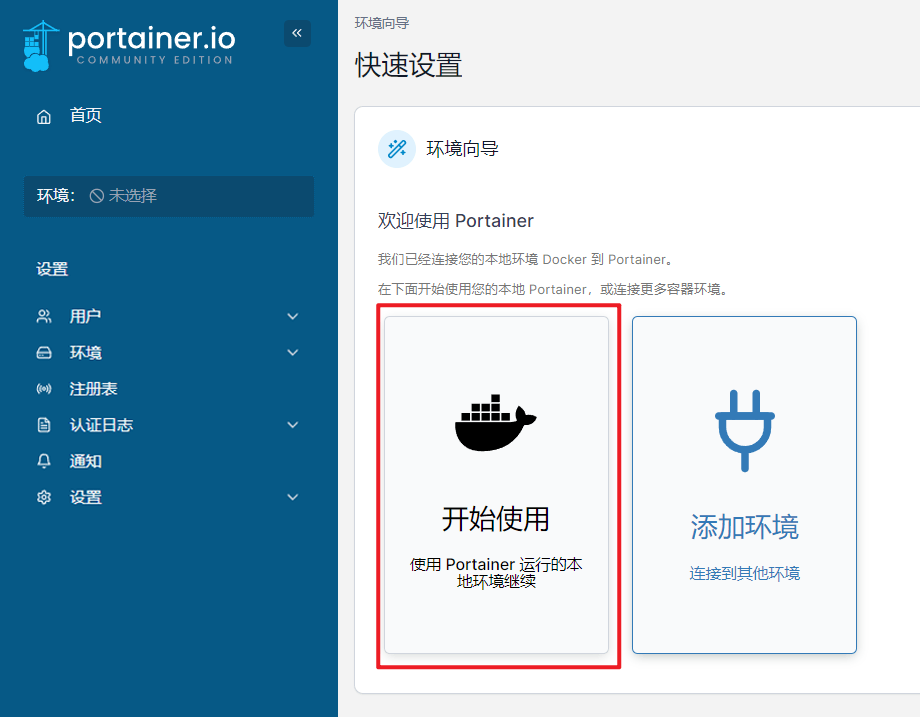Click the bell icon beside 通知
Viewport: 920px width, 717px height.
[x=44, y=461]
